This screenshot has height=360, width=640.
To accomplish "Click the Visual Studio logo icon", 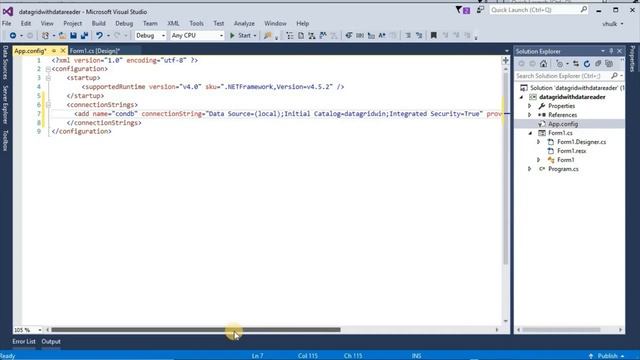I will pyautogui.click(x=8, y=11).
